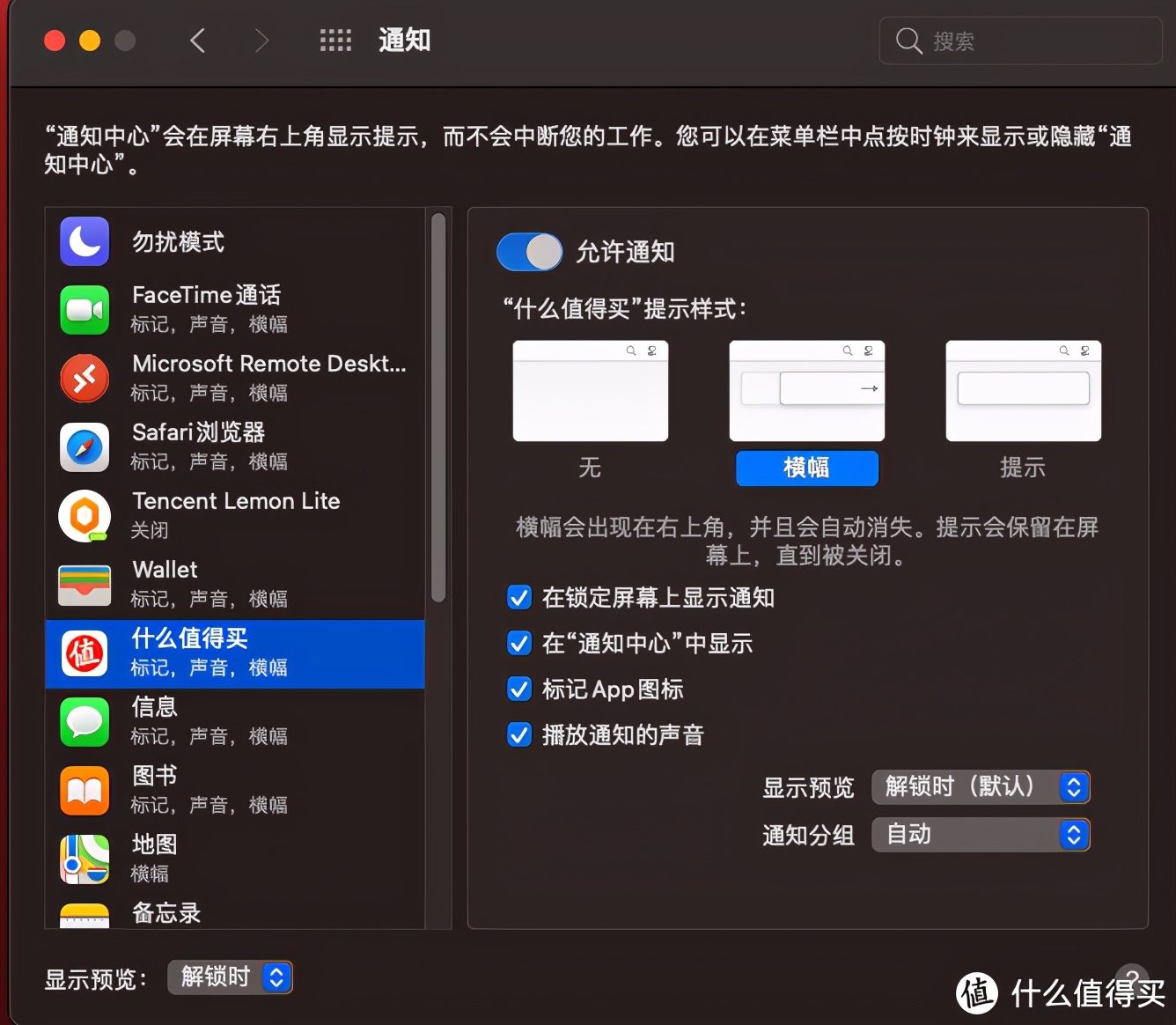
Task: Click the Tencent Lemon Lite icon
Action: pyautogui.click(x=85, y=516)
